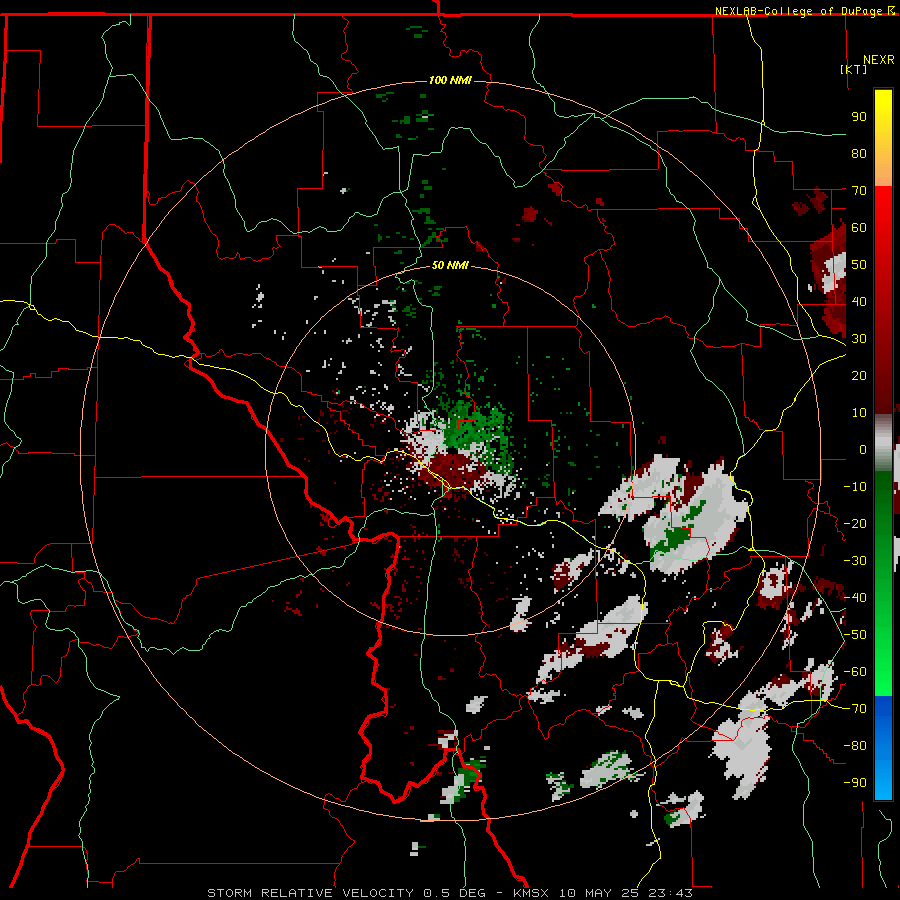Click the NEXR label above the color scale
Viewport: 900px width, 900px height.
click(879, 60)
